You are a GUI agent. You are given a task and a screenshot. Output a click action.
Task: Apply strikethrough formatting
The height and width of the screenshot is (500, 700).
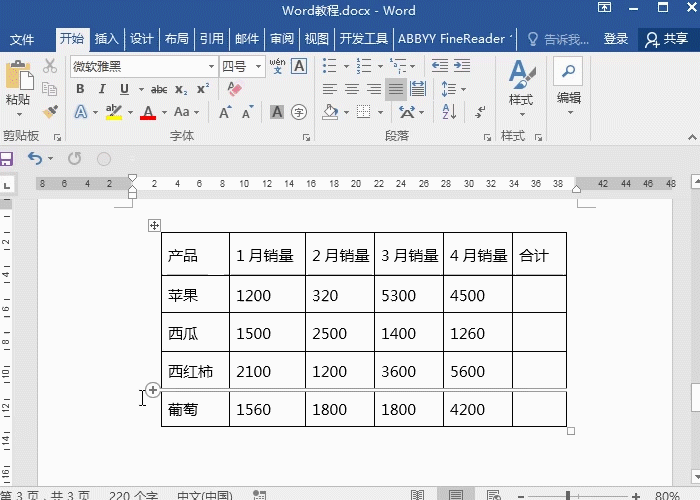pyautogui.click(x=159, y=89)
